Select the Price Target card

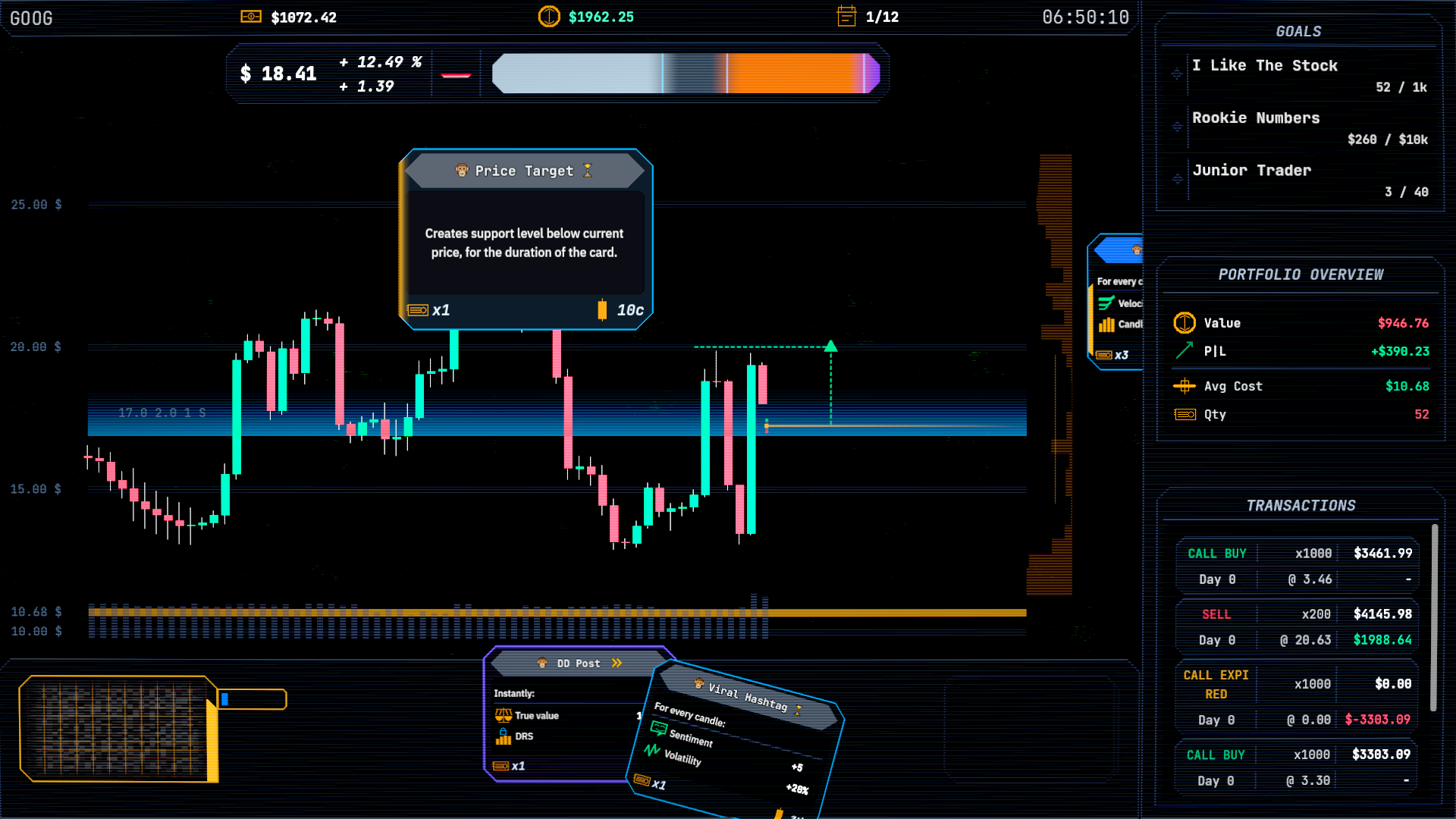click(526, 239)
